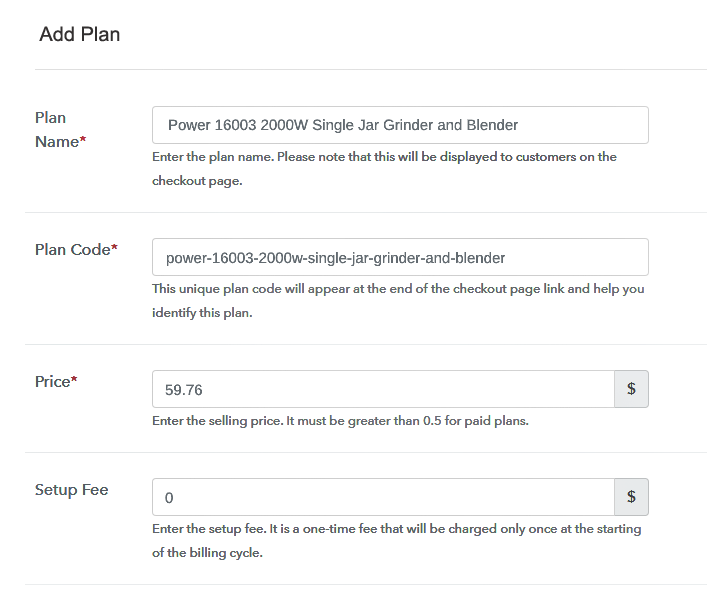The width and height of the screenshot is (726, 596).
Task: Click the red asterisk next to Price
Action: point(74,379)
